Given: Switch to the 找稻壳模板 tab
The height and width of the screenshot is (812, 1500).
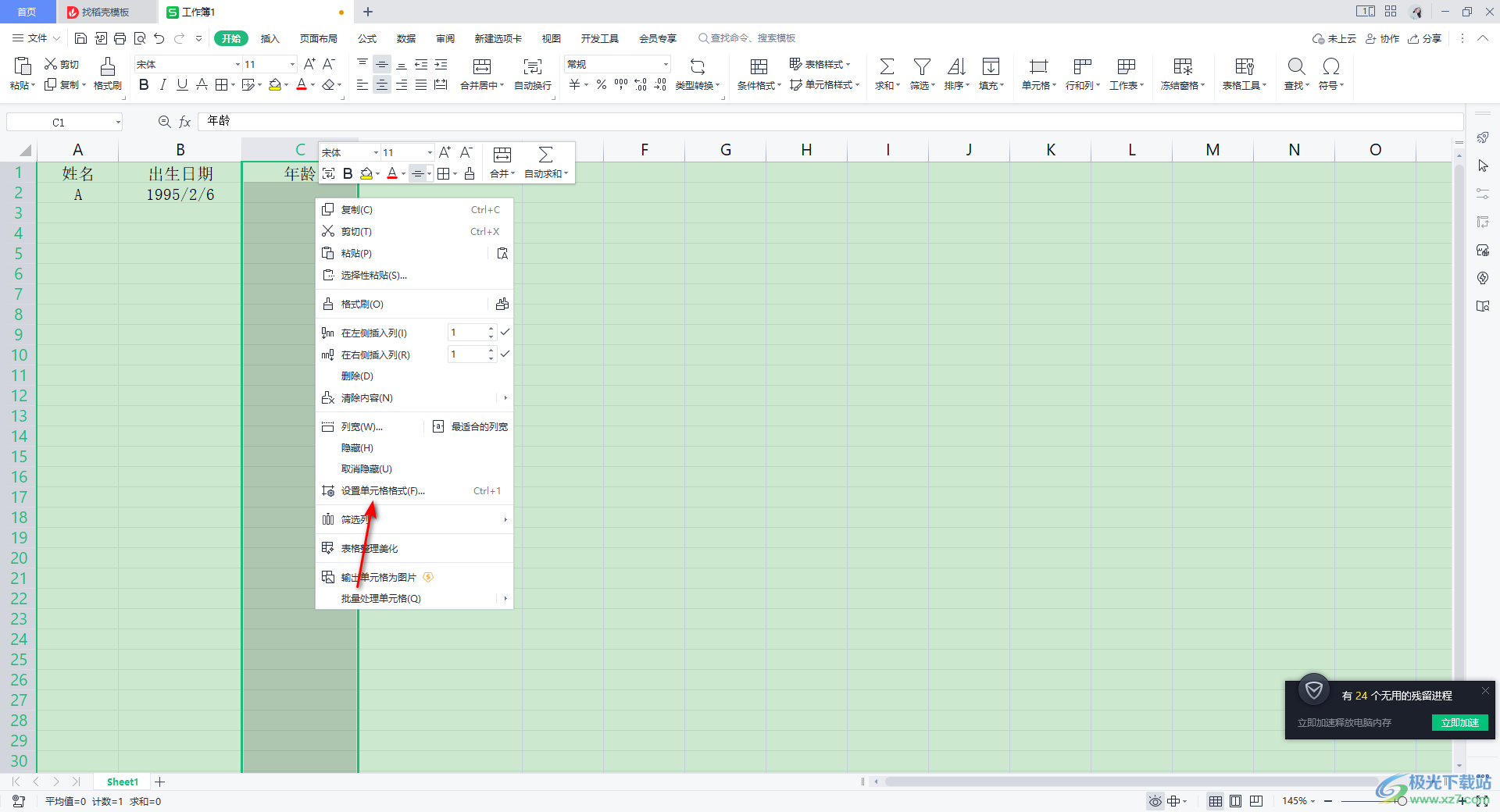Looking at the screenshot, I should click(105, 12).
